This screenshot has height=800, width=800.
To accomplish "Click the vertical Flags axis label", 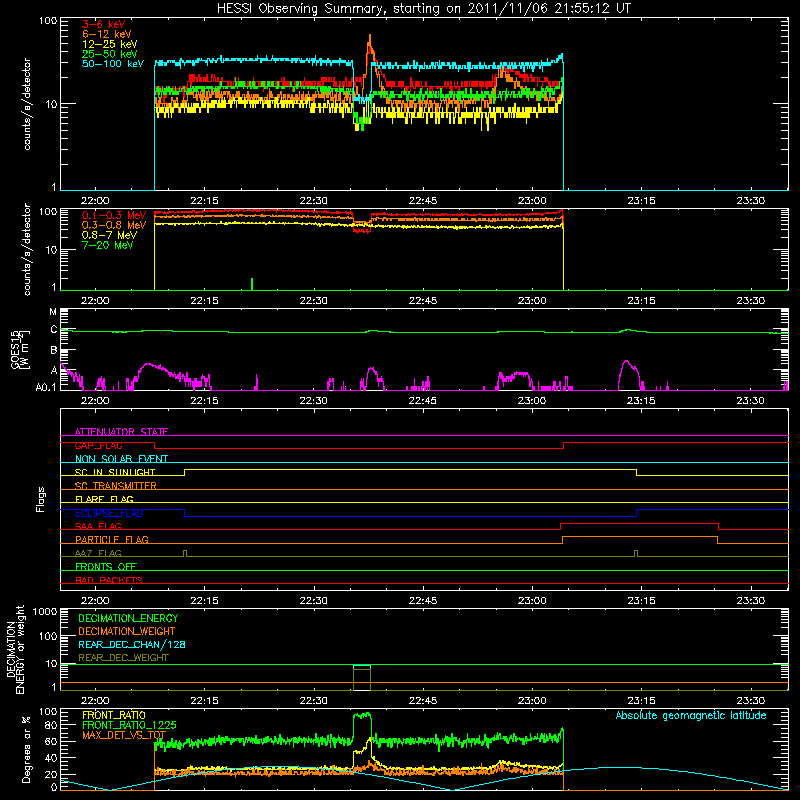I will tap(40, 499).
